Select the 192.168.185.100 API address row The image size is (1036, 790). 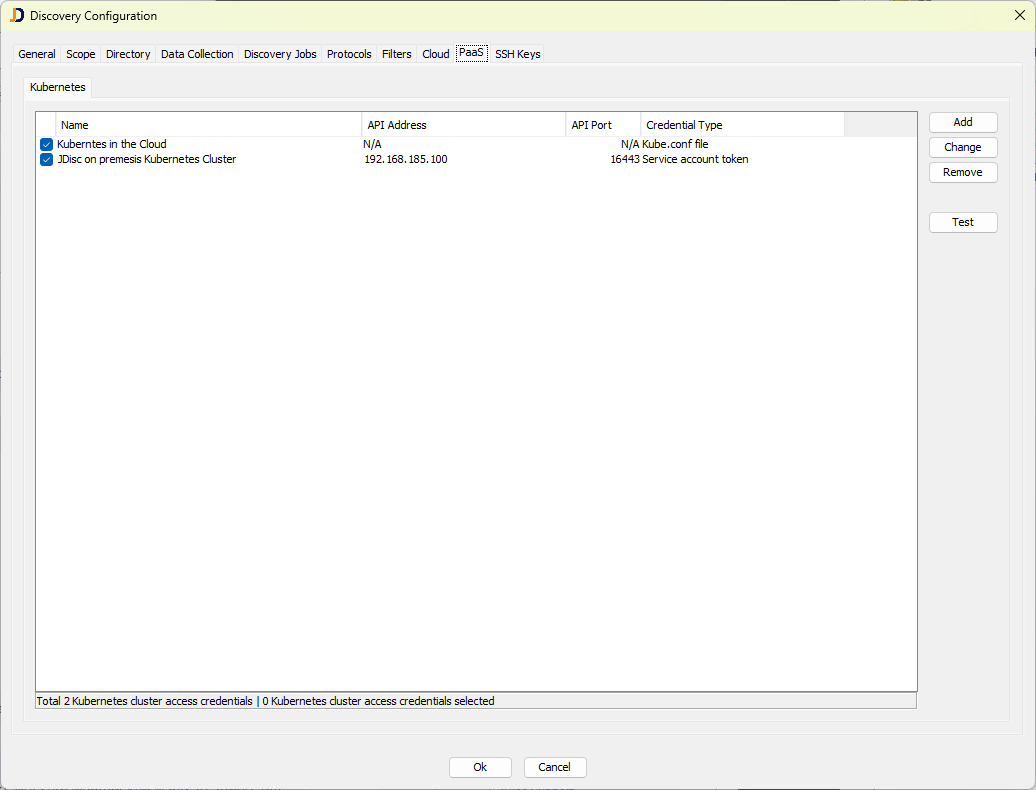[406, 160]
